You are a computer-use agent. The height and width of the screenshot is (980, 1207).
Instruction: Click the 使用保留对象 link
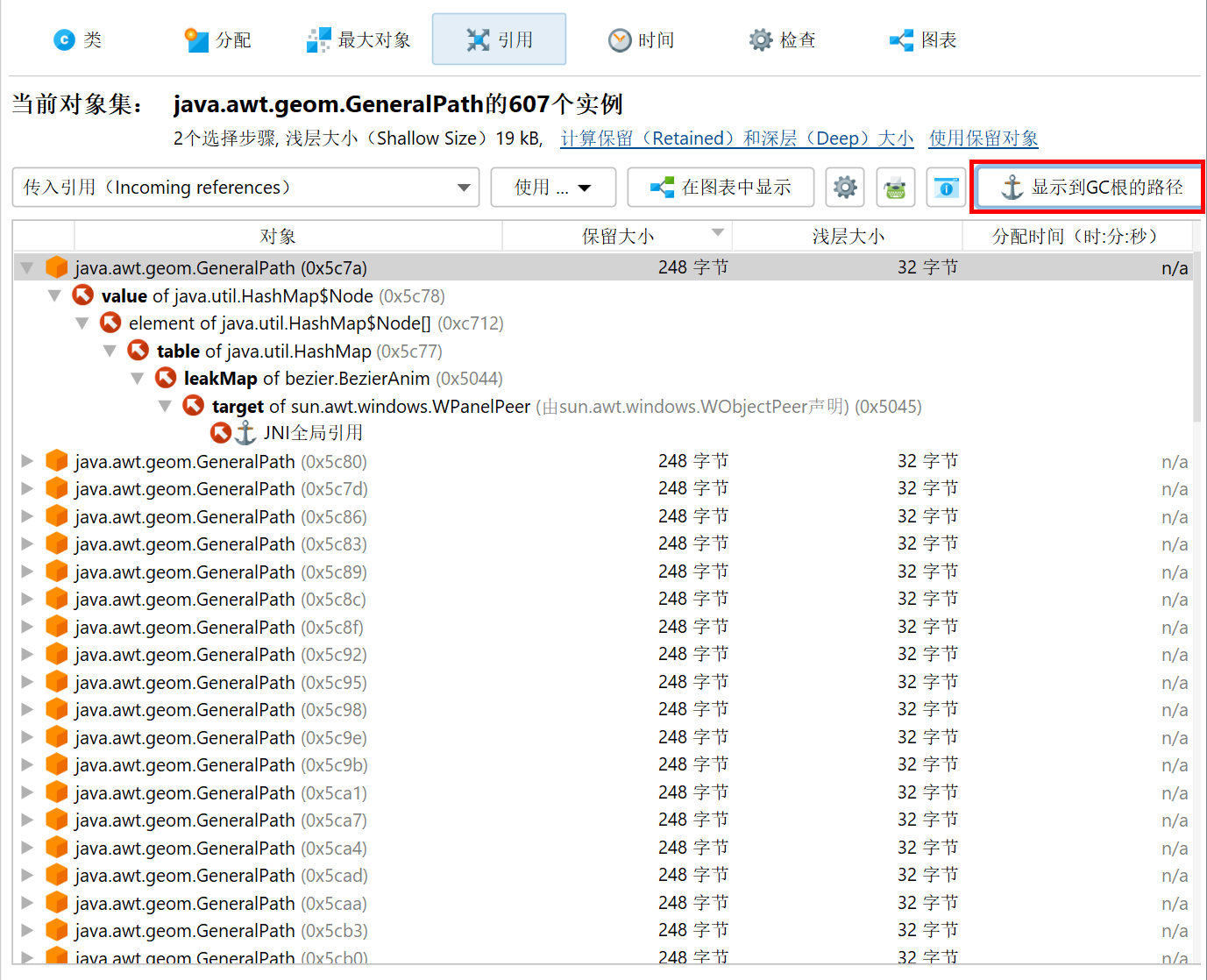pyautogui.click(x=983, y=138)
